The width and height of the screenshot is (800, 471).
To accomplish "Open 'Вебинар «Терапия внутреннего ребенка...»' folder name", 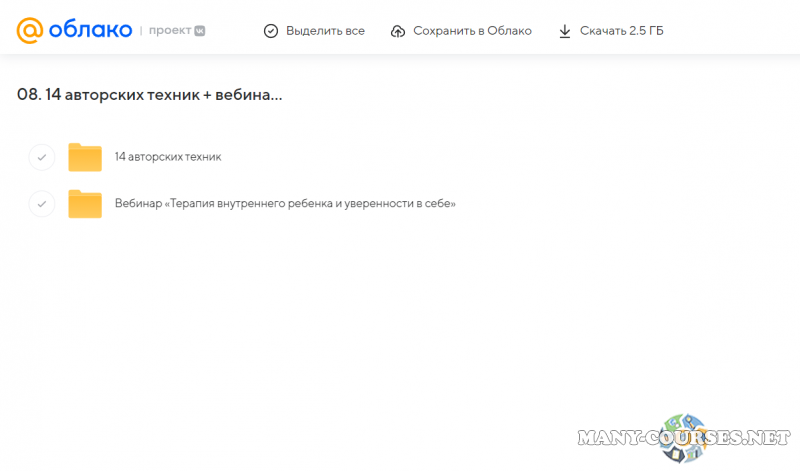I will [x=285, y=204].
